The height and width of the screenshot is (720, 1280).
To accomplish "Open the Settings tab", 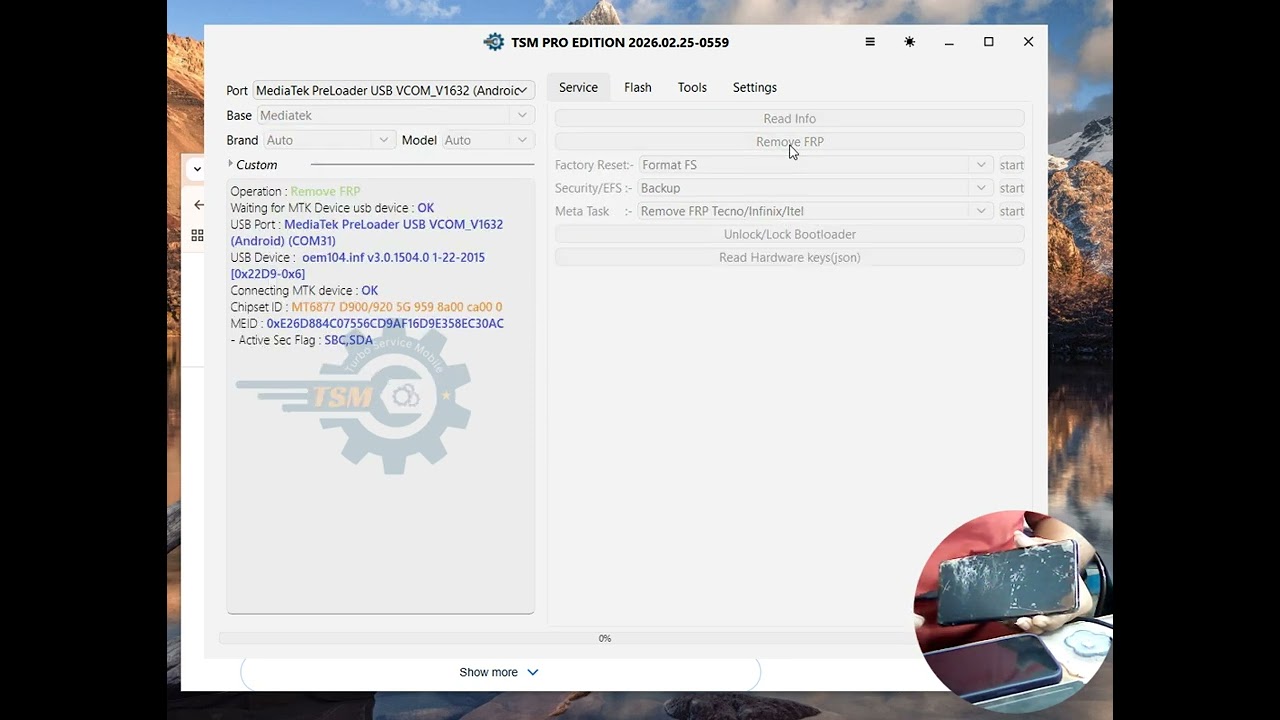I will 755,87.
